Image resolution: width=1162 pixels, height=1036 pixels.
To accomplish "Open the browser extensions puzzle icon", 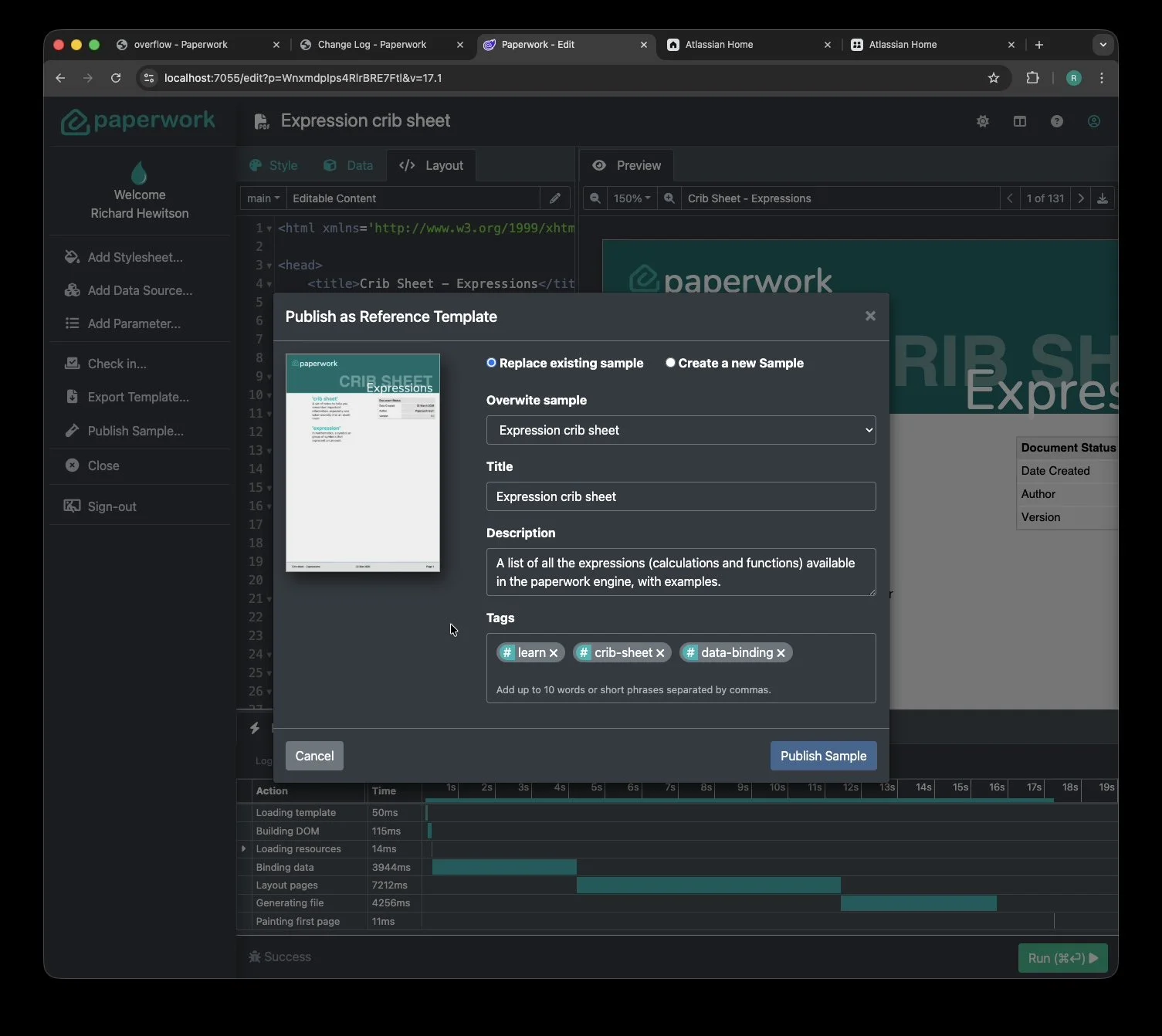I will (x=1032, y=78).
